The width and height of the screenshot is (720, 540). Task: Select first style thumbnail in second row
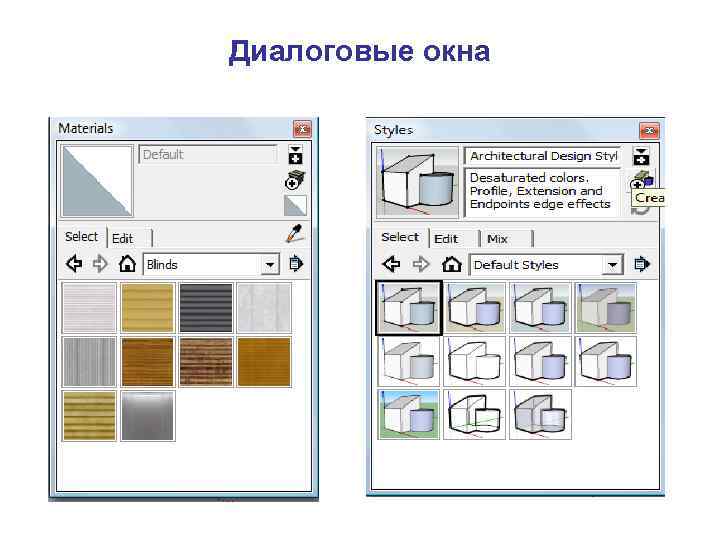[x=409, y=361]
